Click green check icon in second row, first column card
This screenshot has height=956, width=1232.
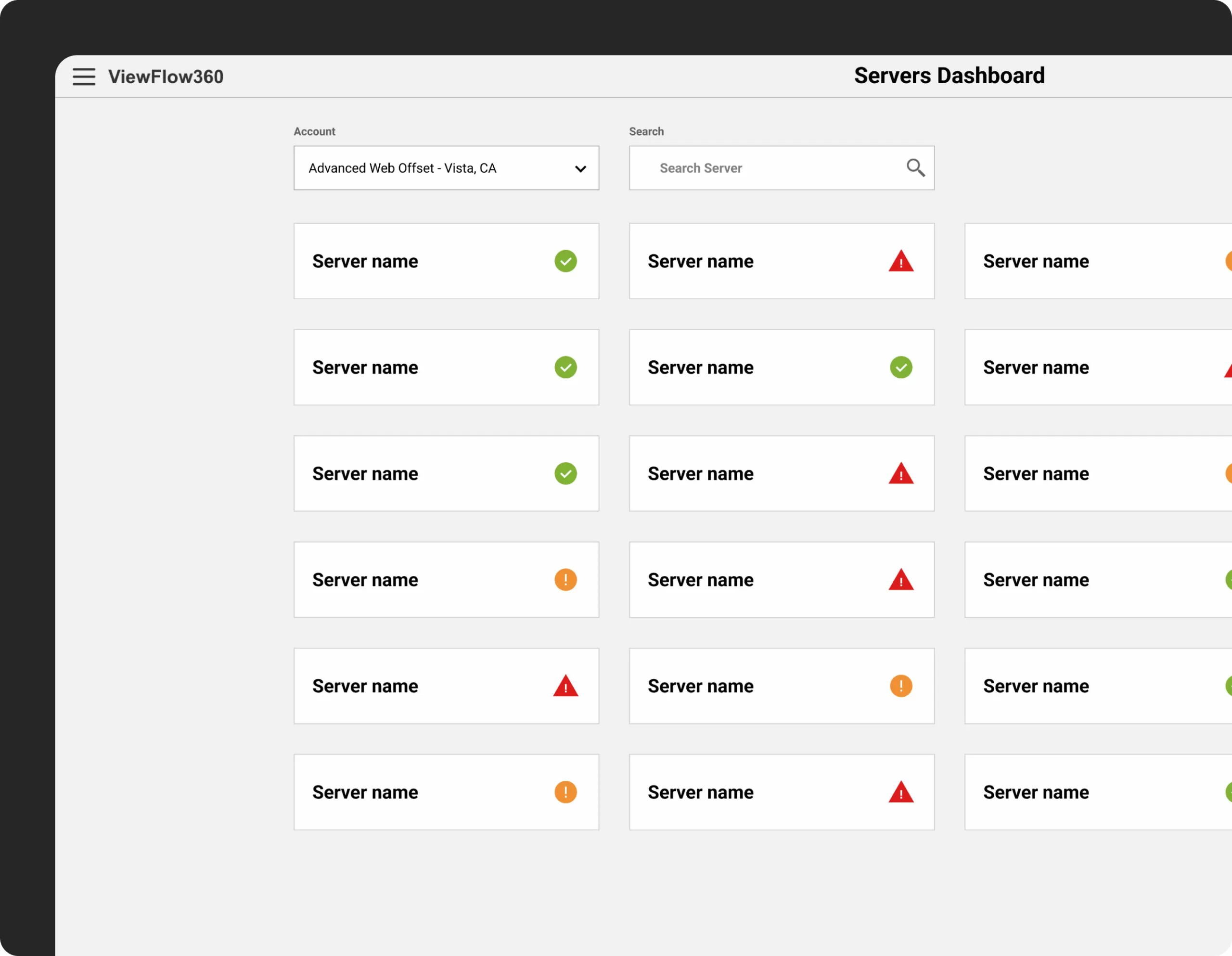(x=566, y=367)
